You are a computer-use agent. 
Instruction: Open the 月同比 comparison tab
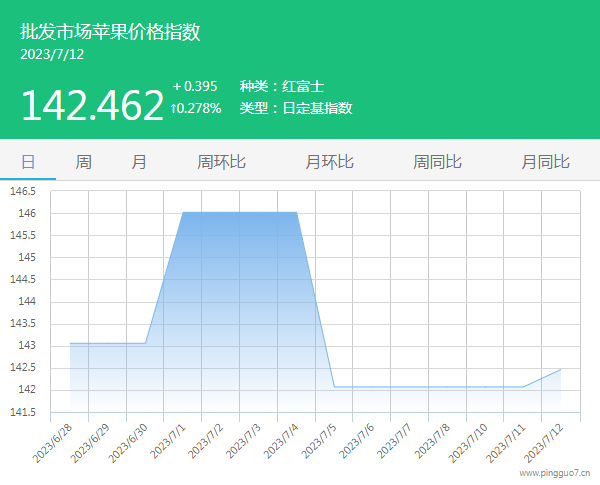pyautogui.click(x=545, y=161)
